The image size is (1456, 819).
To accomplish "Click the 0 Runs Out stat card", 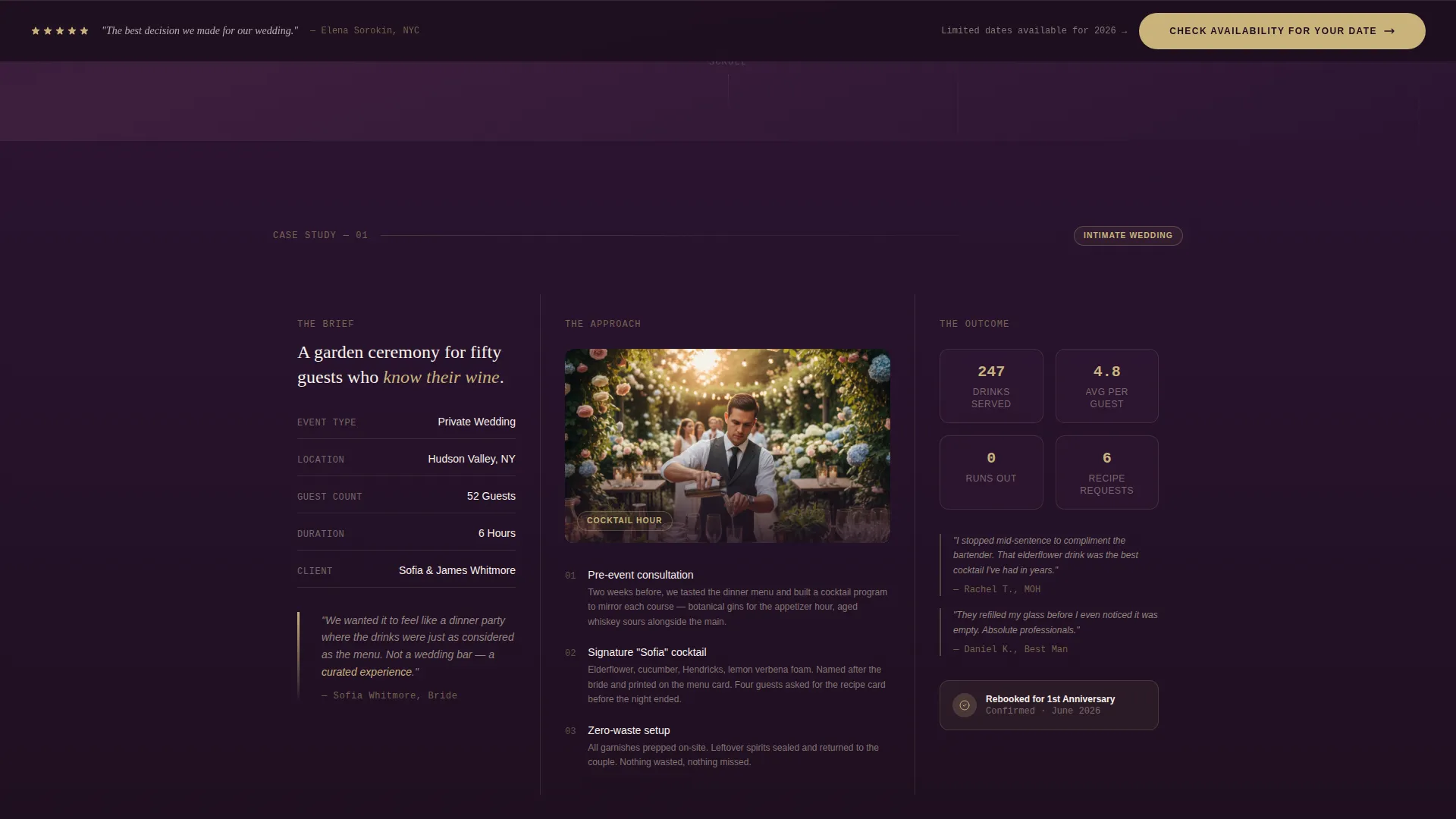I will click(991, 472).
